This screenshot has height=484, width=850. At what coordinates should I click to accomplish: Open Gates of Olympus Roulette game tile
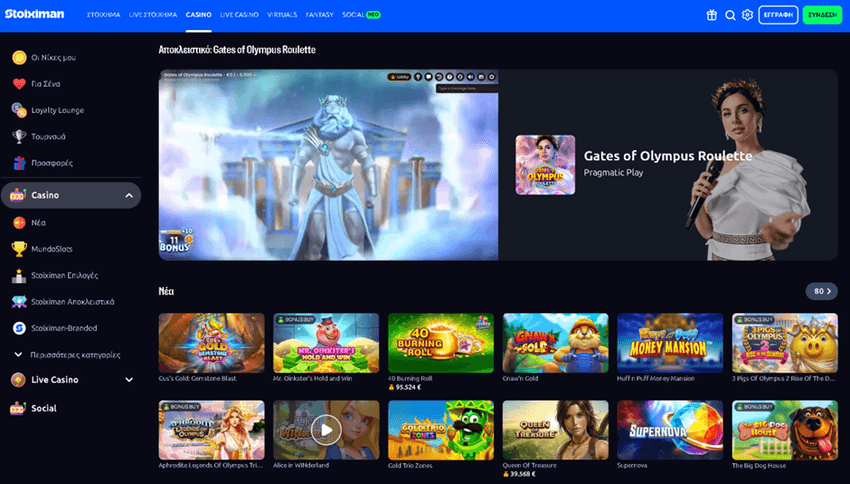pyautogui.click(x=545, y=165)
